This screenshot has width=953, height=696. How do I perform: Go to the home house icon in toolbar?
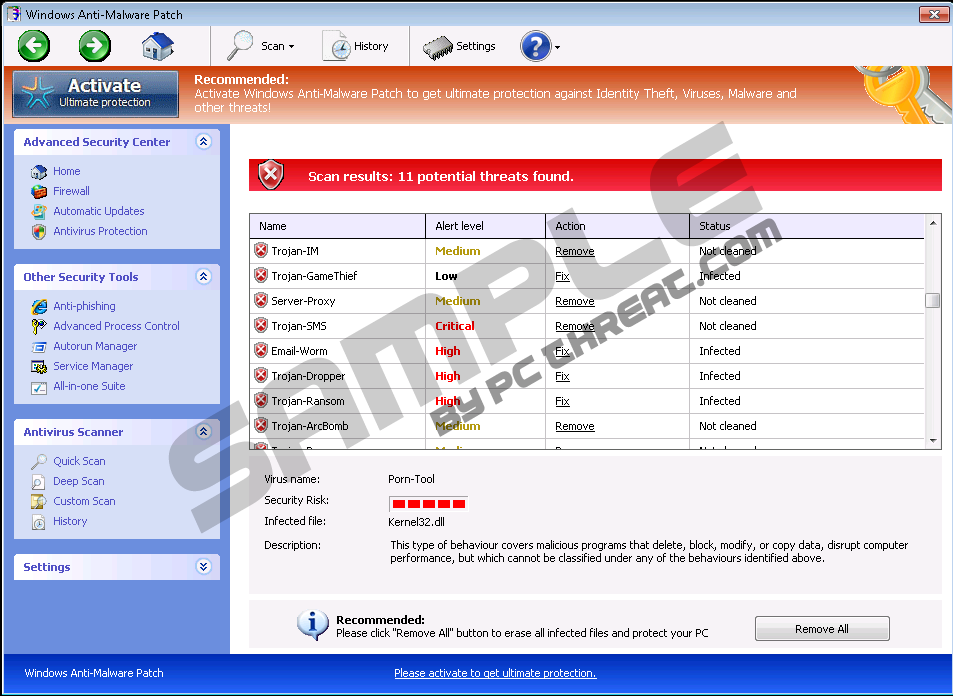coord(157,46)
